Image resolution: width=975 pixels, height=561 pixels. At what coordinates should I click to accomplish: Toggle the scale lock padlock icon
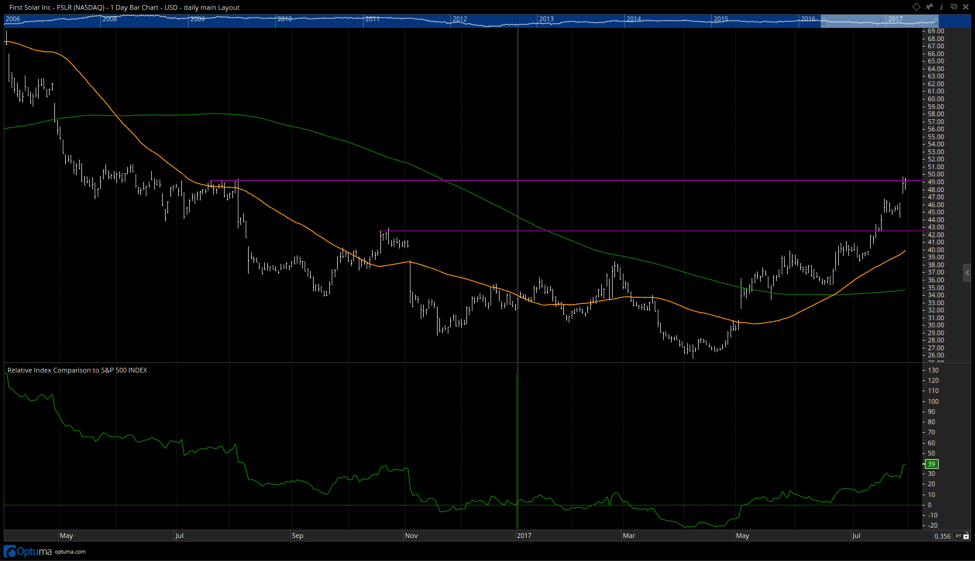[966, 536]
